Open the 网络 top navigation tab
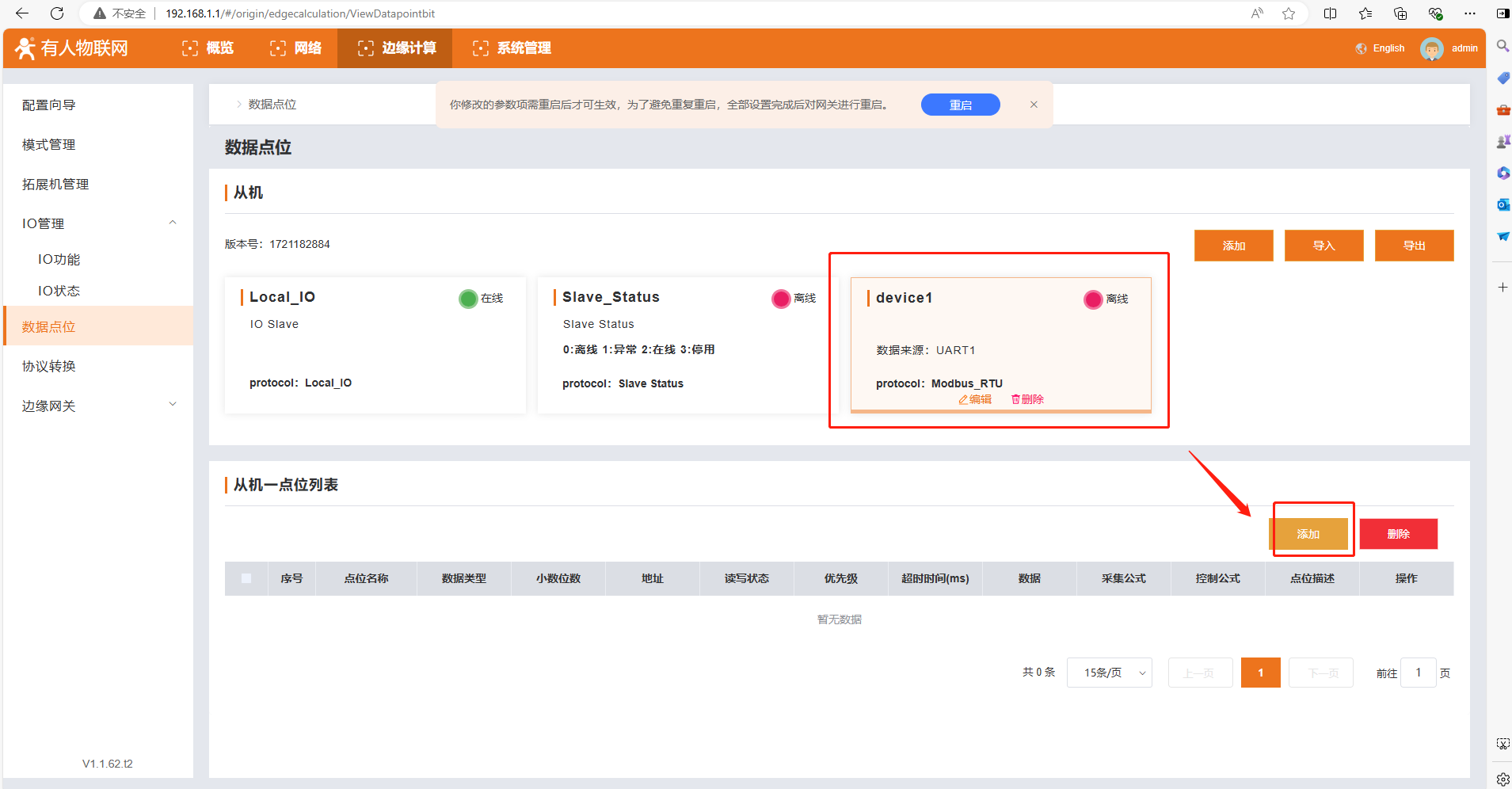This screenshot has height=789, width=1512. click(296, 48)
